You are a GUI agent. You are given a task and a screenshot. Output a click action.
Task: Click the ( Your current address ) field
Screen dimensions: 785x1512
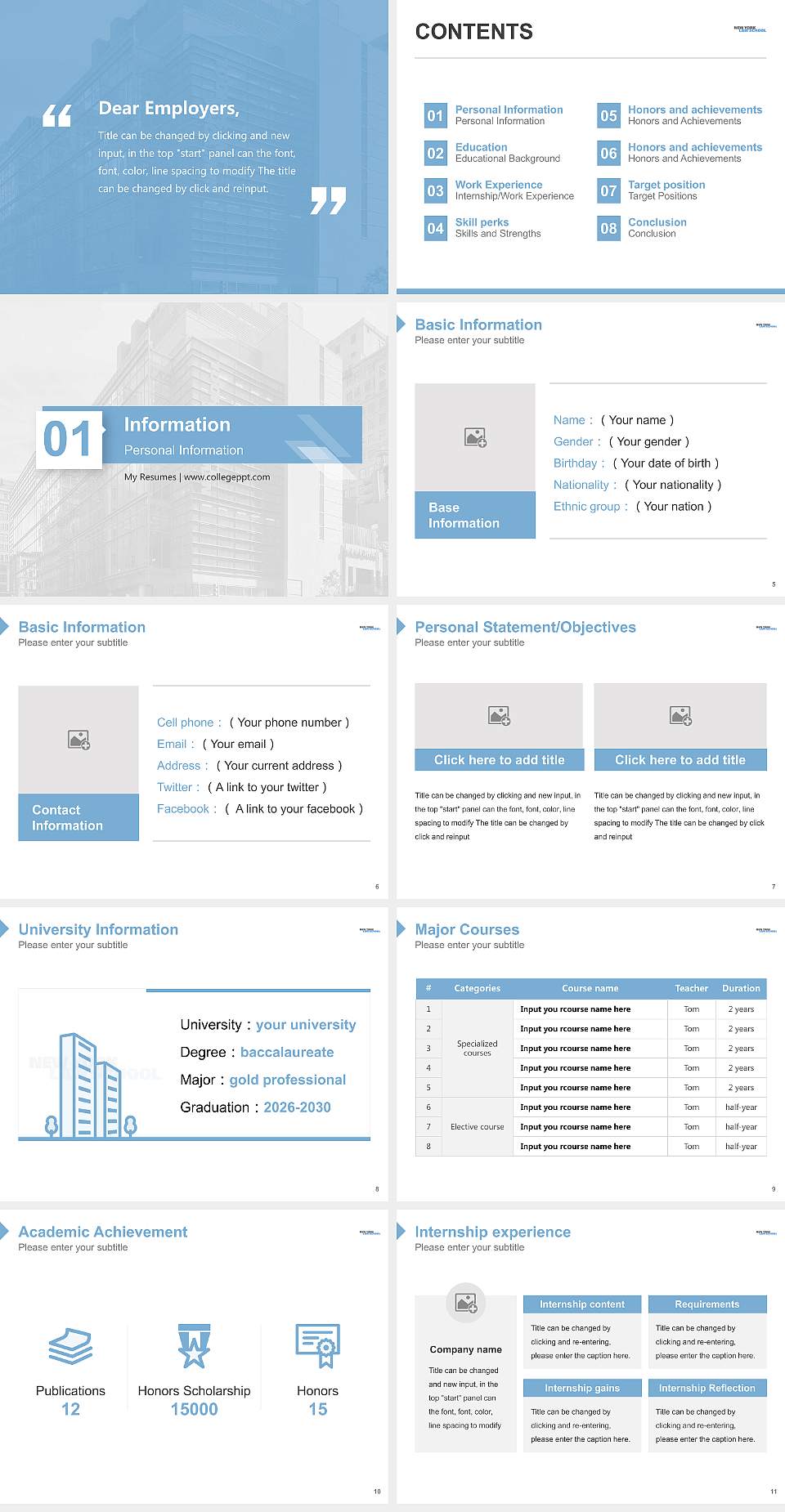coord(280,766)
